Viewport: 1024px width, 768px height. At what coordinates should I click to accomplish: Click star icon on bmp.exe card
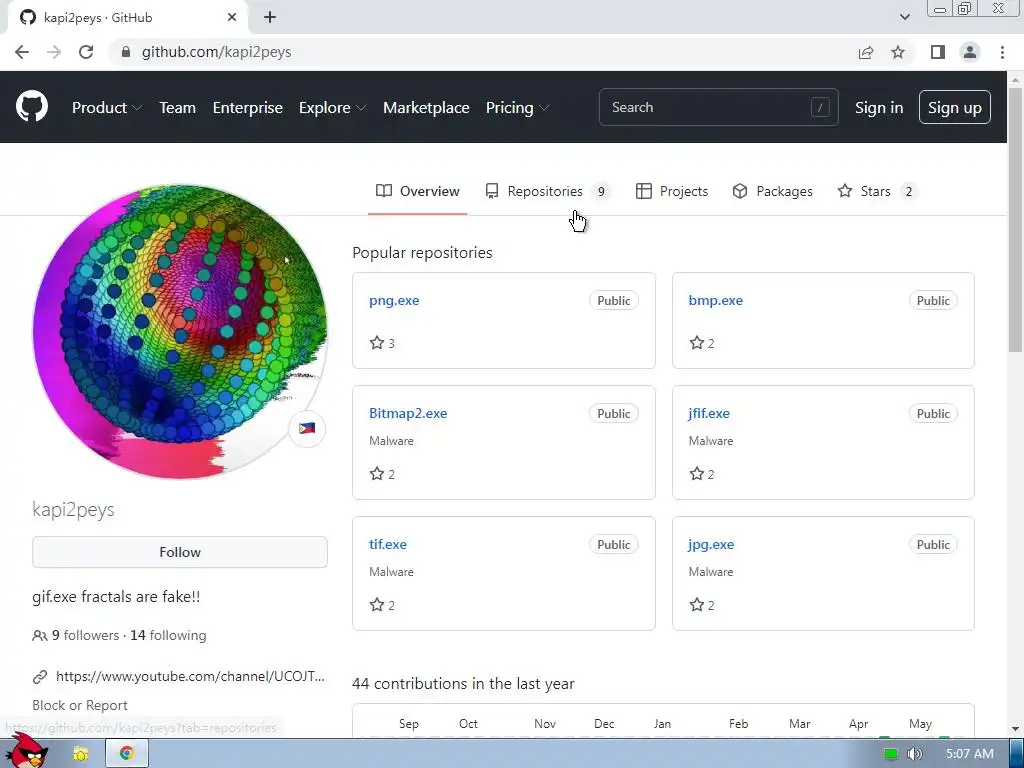(x=697, y=343)
